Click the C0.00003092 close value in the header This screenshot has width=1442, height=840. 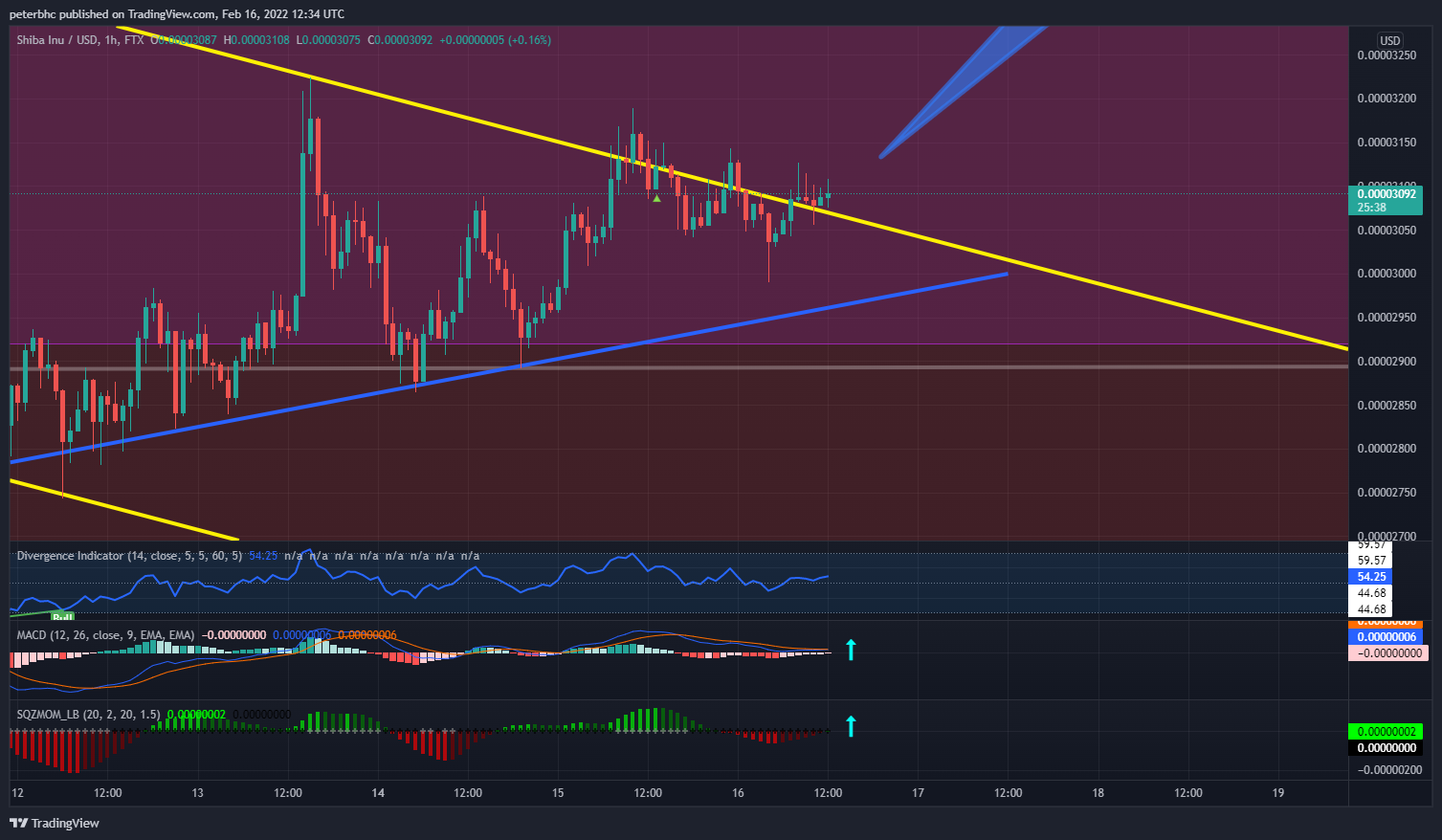400,40
